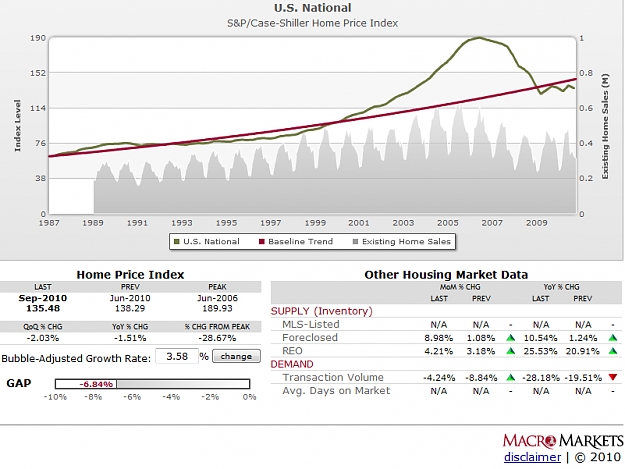Click the MacroMarkets logo

(x=562, y=441)
